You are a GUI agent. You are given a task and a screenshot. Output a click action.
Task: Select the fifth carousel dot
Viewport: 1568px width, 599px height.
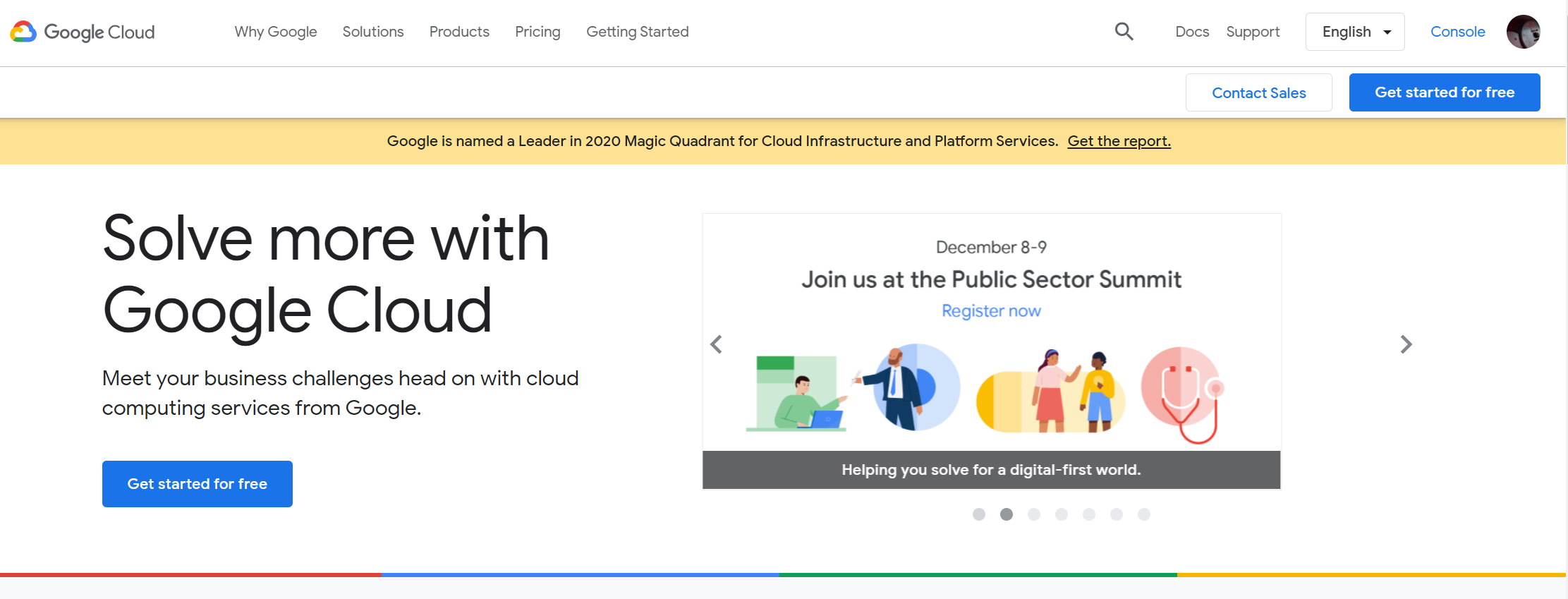pos(1089,514)
